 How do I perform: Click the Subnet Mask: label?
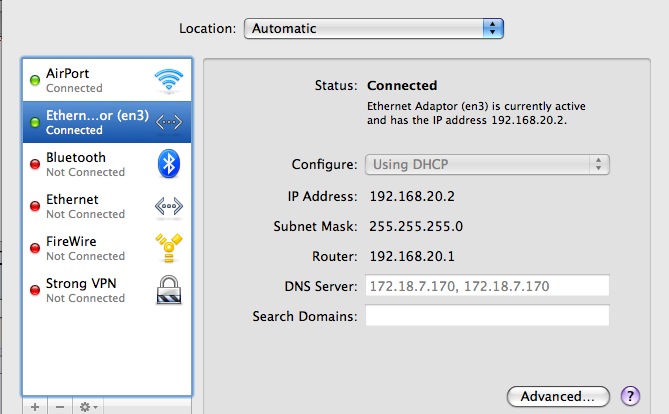[x=315, y=226]
